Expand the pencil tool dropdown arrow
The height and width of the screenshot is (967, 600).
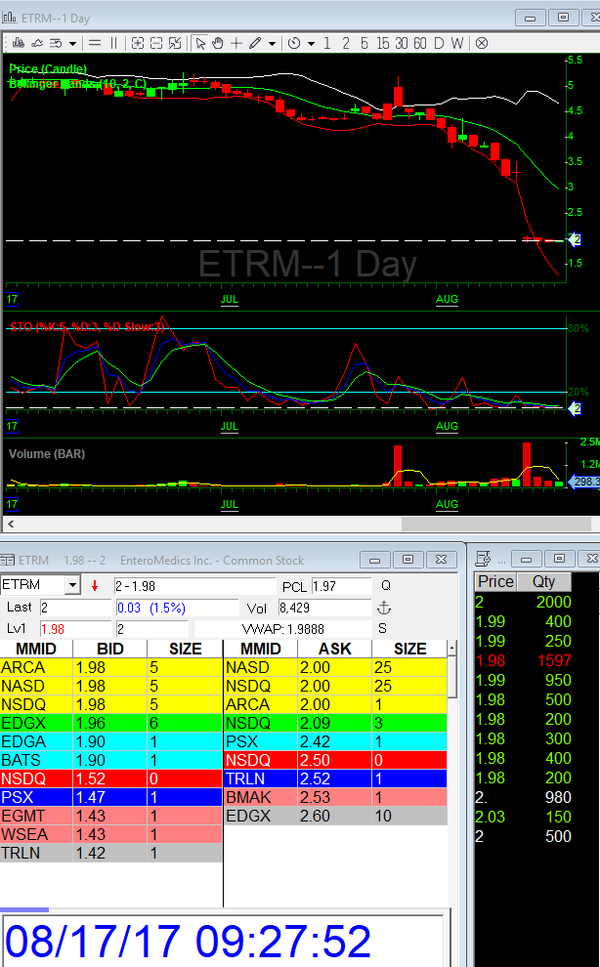click(x=272, y=43)
